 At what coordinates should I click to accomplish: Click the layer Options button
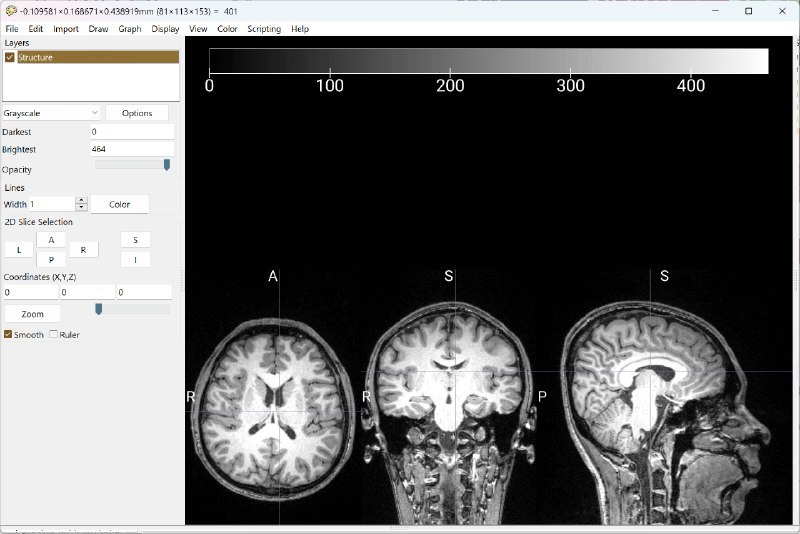pyautogui.click(x=137, y=113)
